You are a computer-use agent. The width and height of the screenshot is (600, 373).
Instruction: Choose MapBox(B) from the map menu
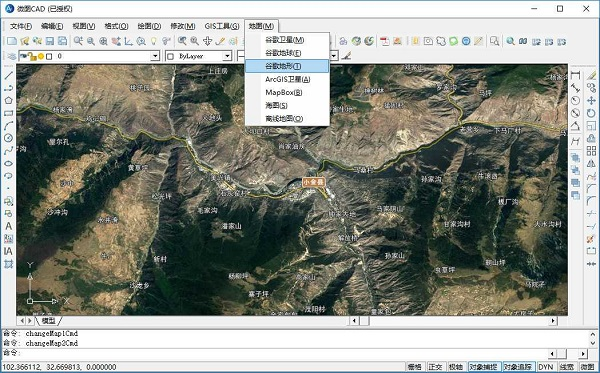pos(287,92)
